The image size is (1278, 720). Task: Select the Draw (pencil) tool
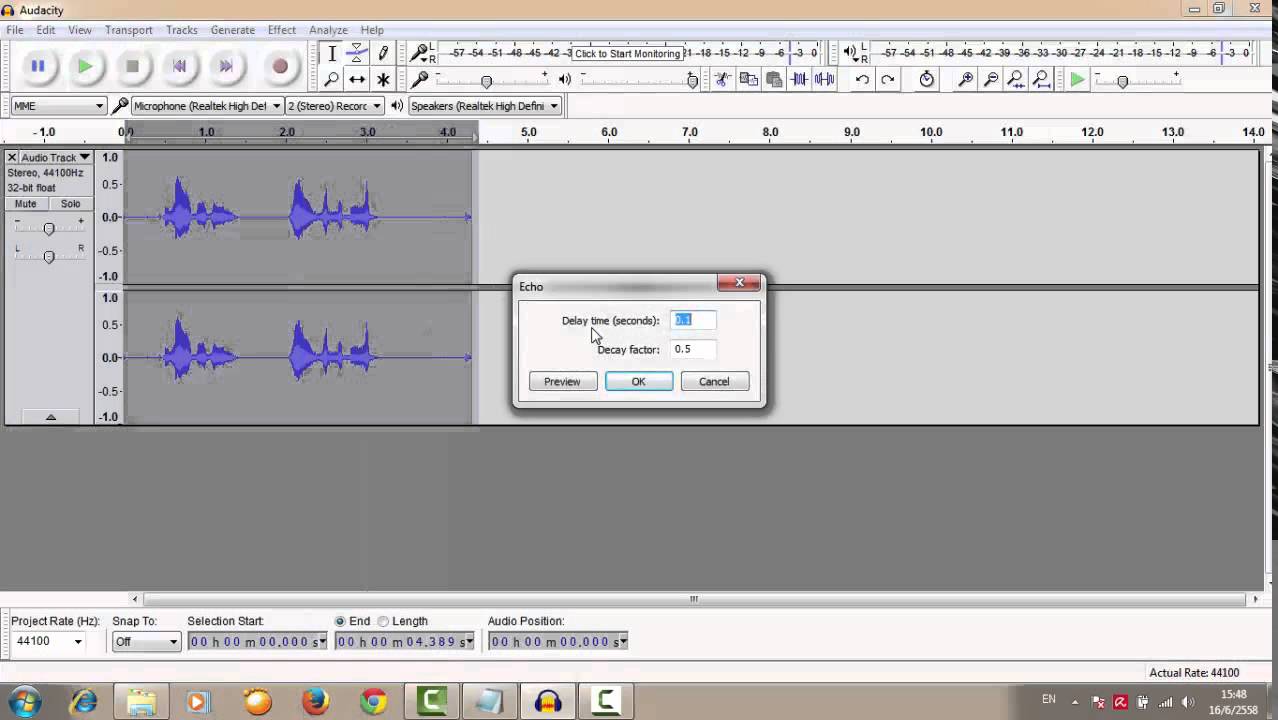tap(383, 54)
